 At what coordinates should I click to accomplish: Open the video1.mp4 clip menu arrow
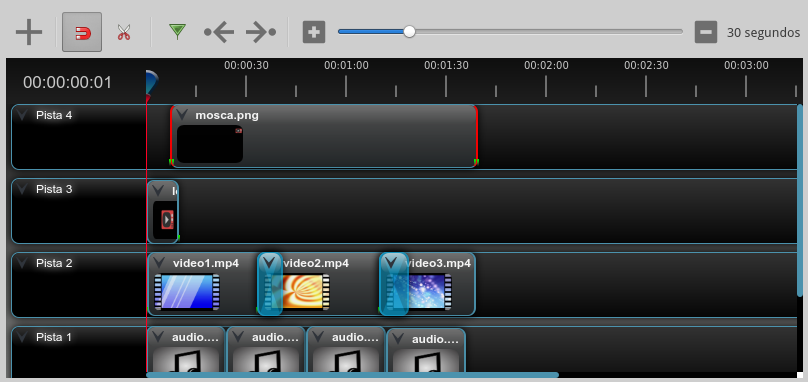click(160, 263)
